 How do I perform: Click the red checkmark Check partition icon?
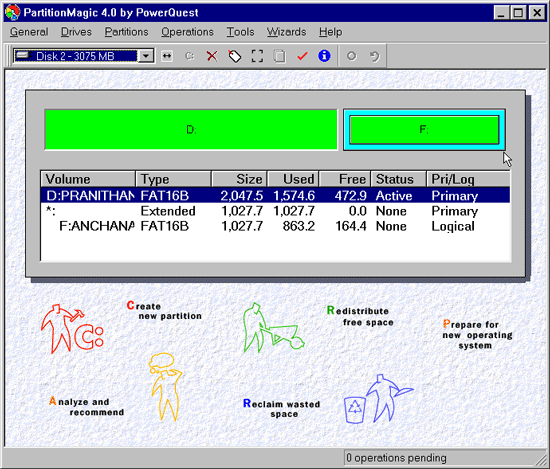pos(302,56)
